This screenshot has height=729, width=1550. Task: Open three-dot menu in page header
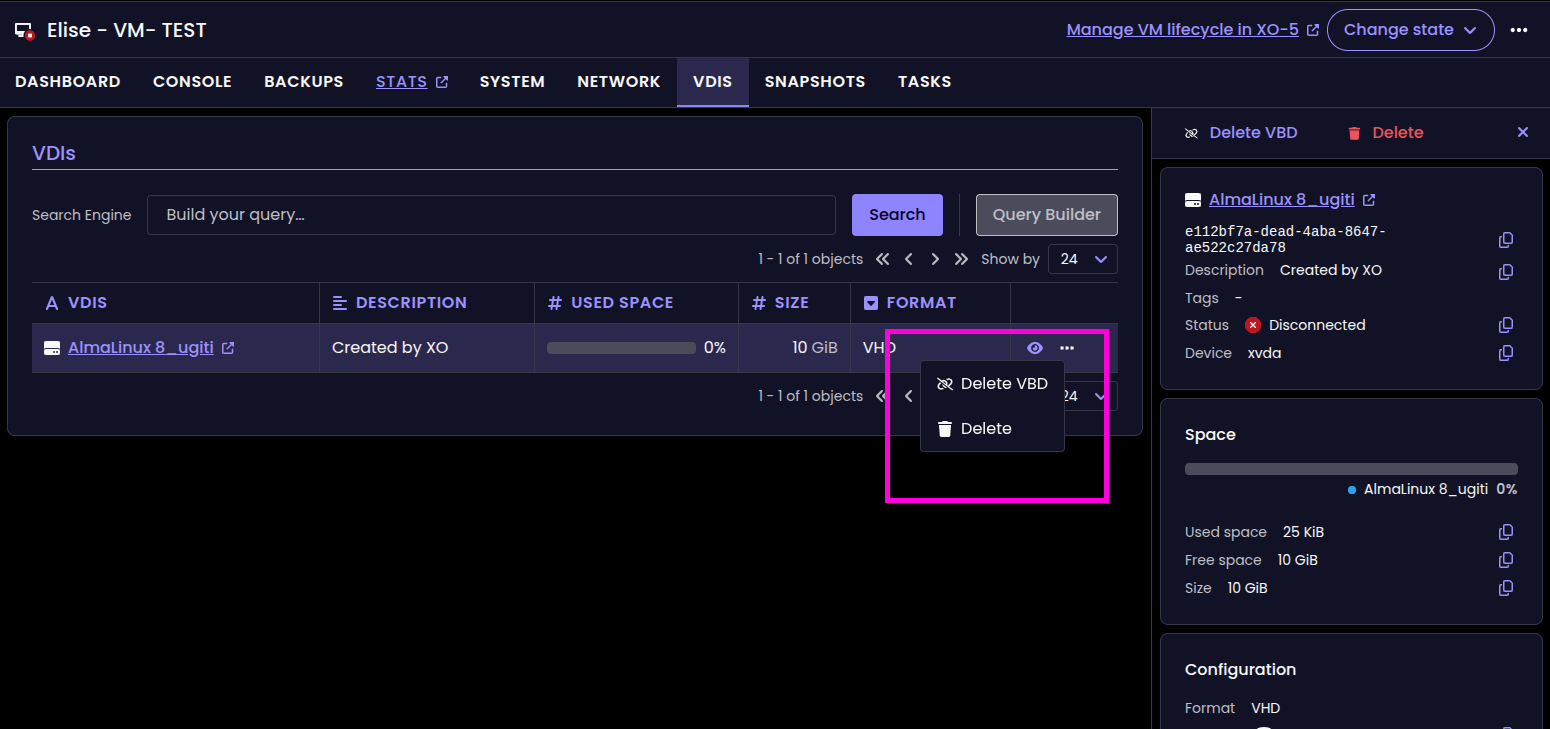coord(1519,30)
